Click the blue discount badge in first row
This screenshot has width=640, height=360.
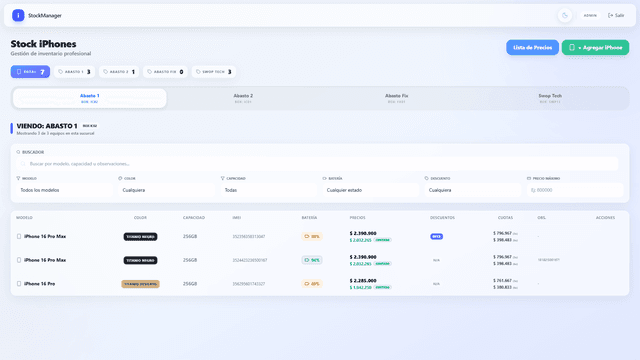pyautogui.click(x=436, y=237)
